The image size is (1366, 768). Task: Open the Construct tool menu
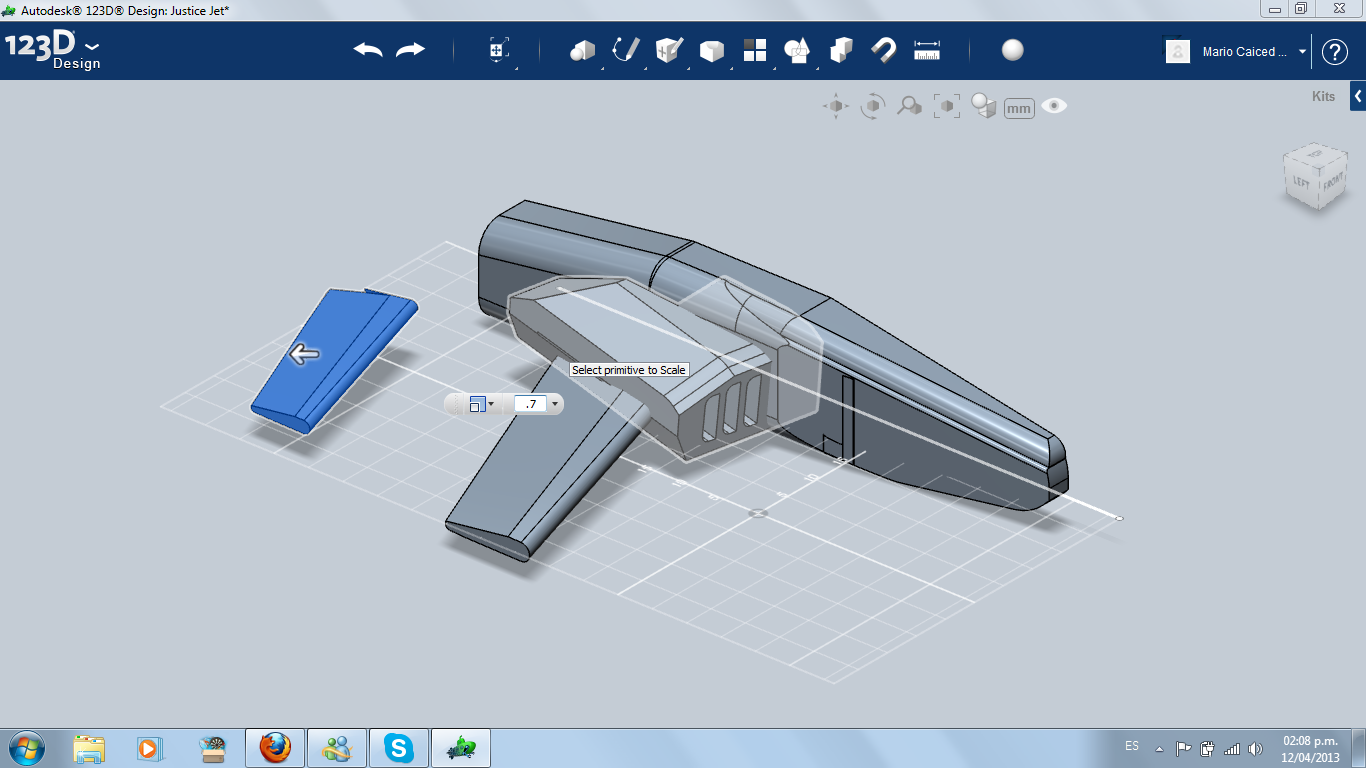669,50
